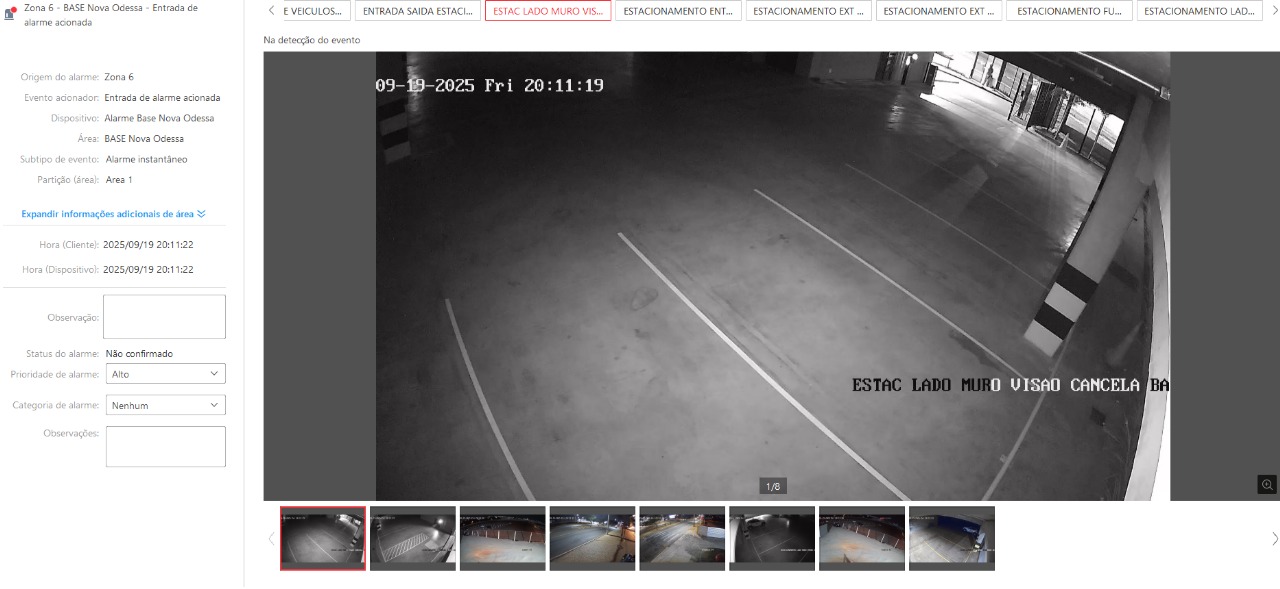Select the first highlighted camera thumbnail
This screenshot has height=589, width=1280.
(323, 538)
